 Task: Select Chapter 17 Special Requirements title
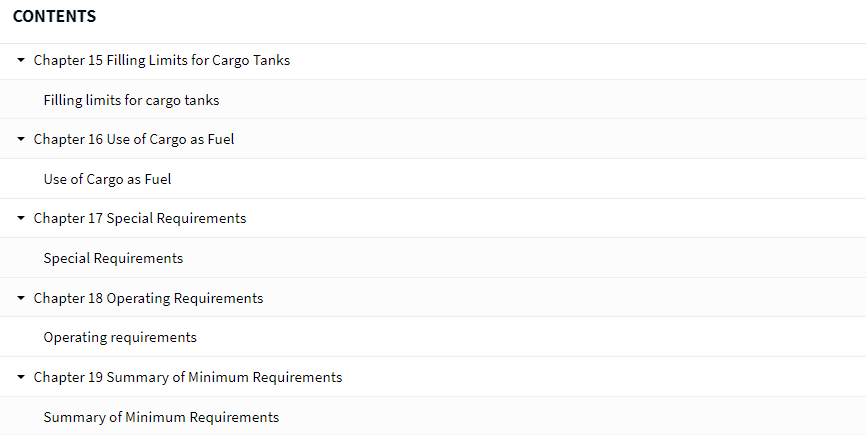(140, 218)
